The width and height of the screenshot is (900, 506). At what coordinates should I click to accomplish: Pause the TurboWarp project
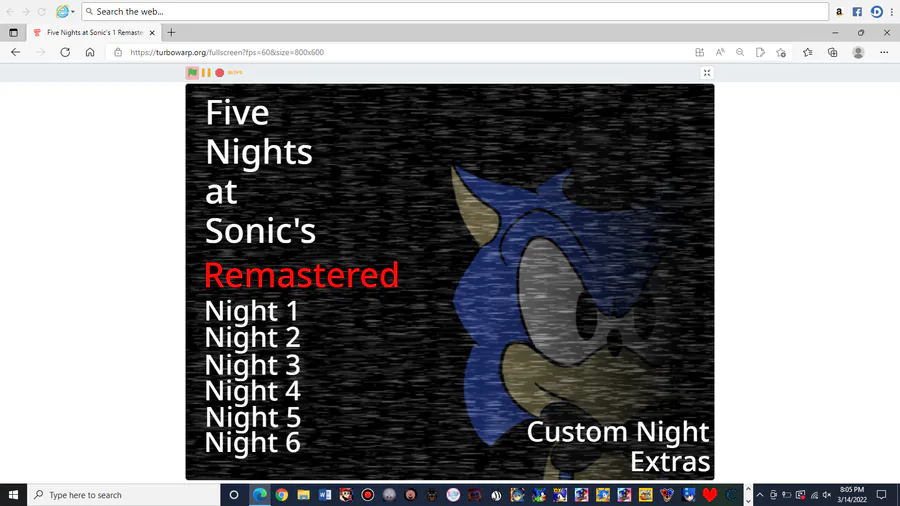coord(206,72)
